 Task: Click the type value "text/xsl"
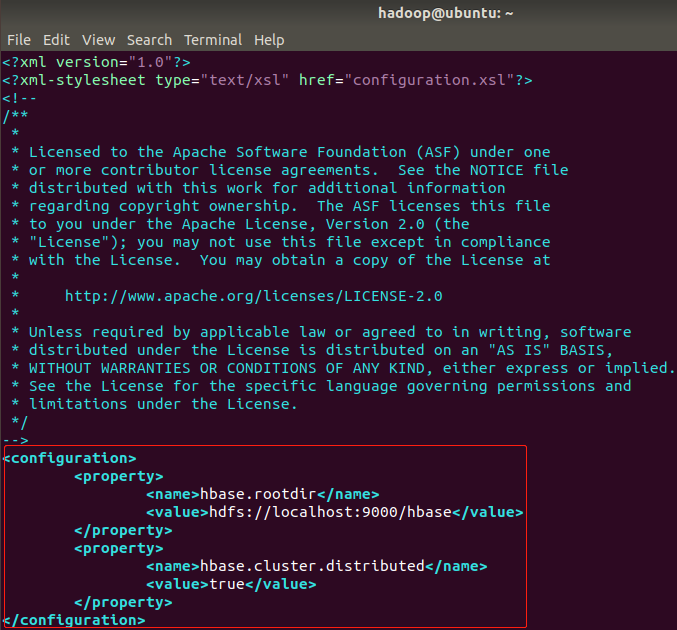pyautogui.click(x=244, y=80)
